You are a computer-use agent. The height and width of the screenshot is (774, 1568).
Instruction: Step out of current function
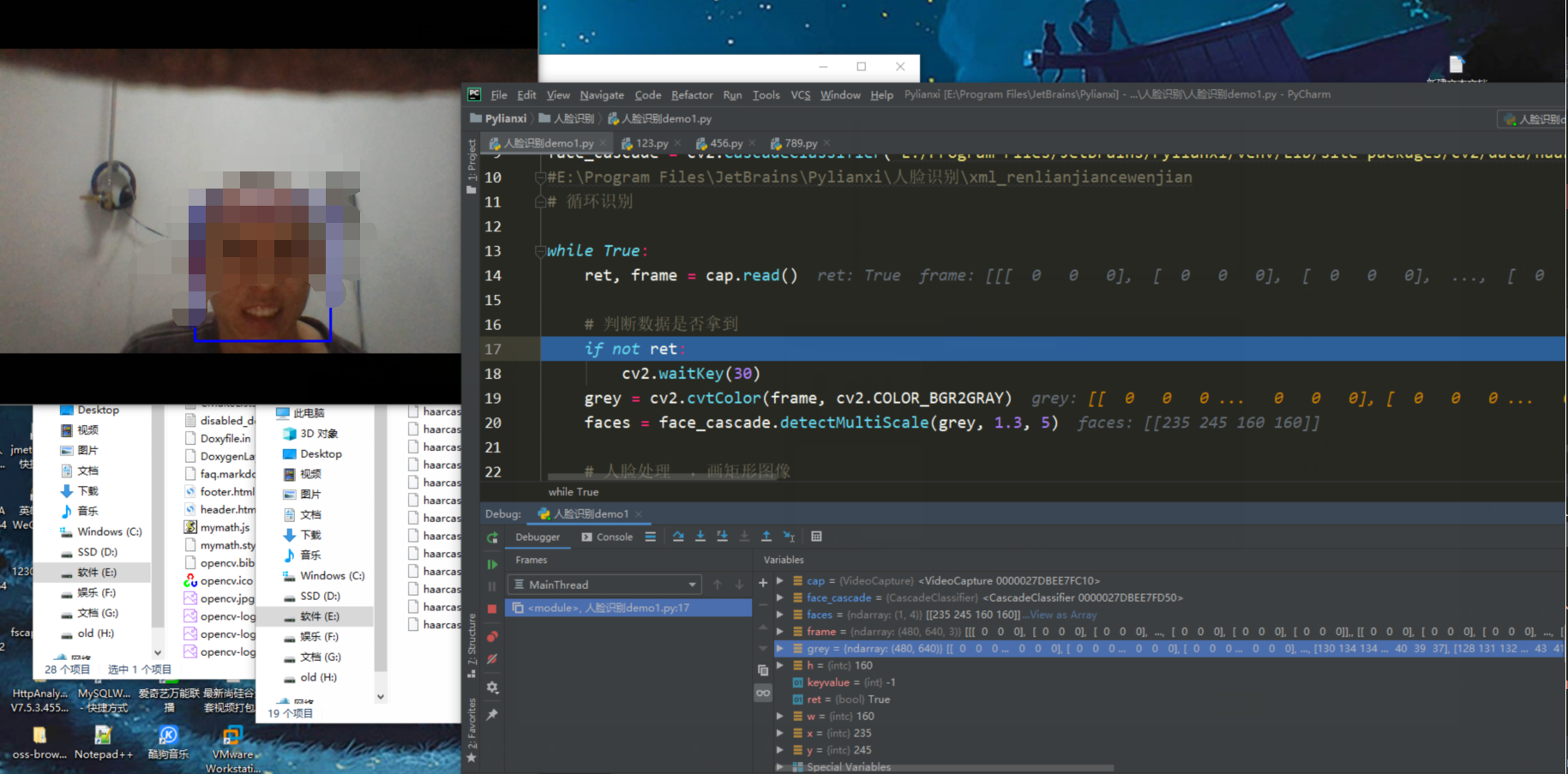(766, 537)
